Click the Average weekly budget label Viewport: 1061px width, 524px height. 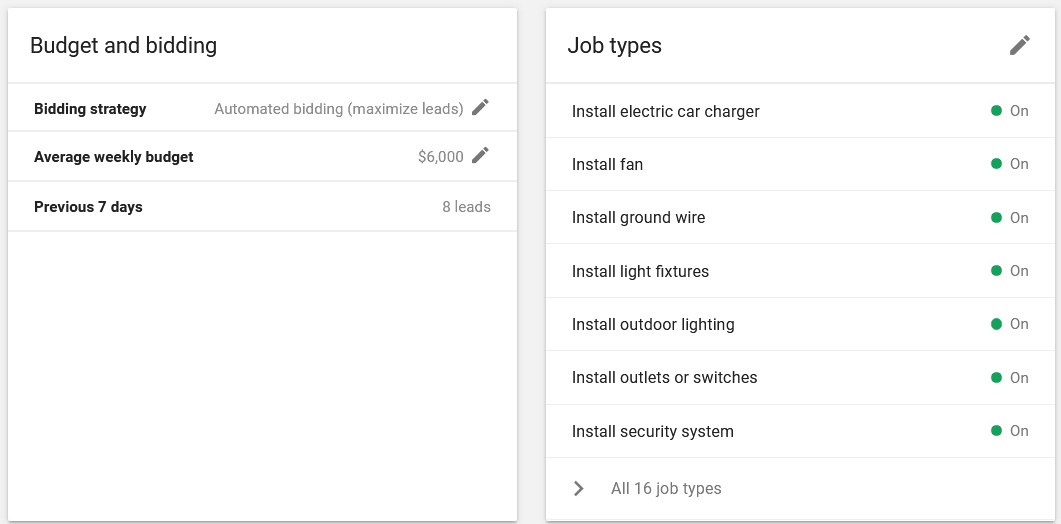point(114,157)
